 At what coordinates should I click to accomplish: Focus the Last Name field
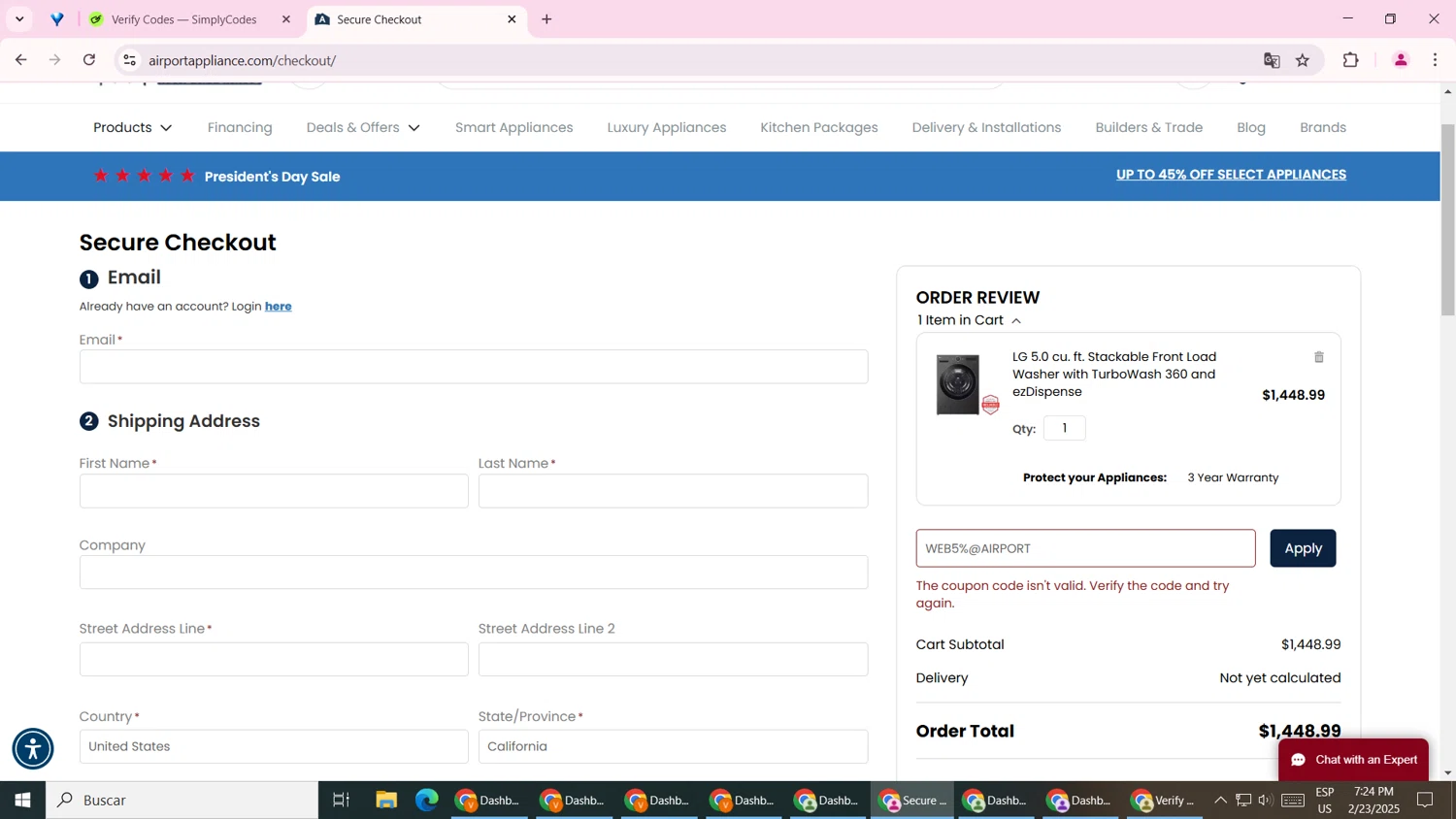(673, 491)
